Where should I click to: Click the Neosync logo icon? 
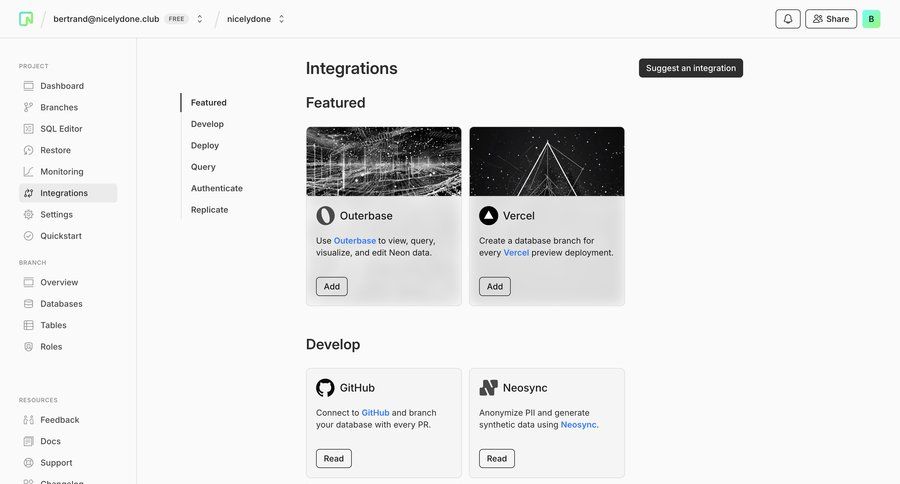(x=488, y=388)
